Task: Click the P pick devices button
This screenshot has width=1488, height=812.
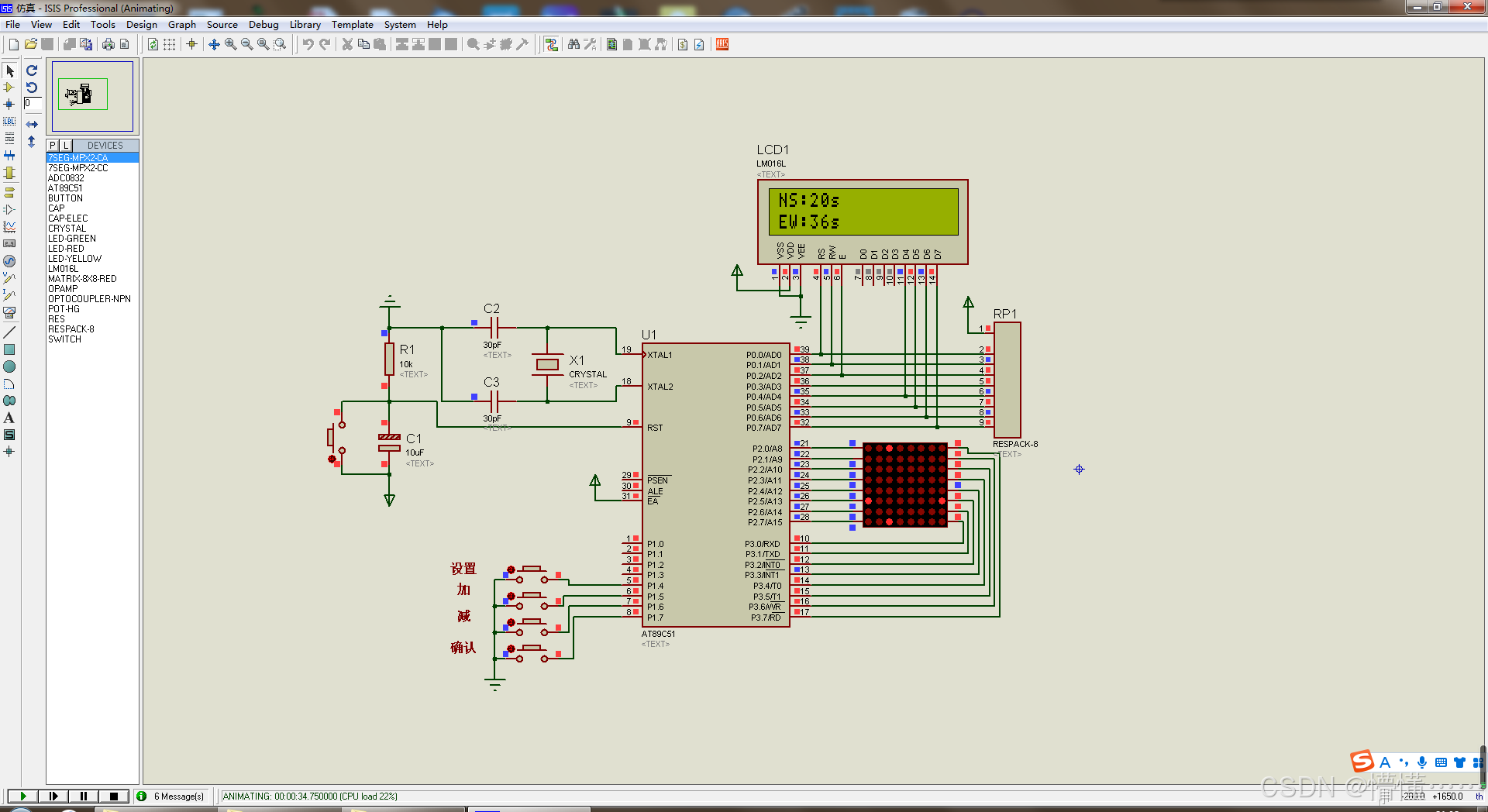Action: coord(53,145)
